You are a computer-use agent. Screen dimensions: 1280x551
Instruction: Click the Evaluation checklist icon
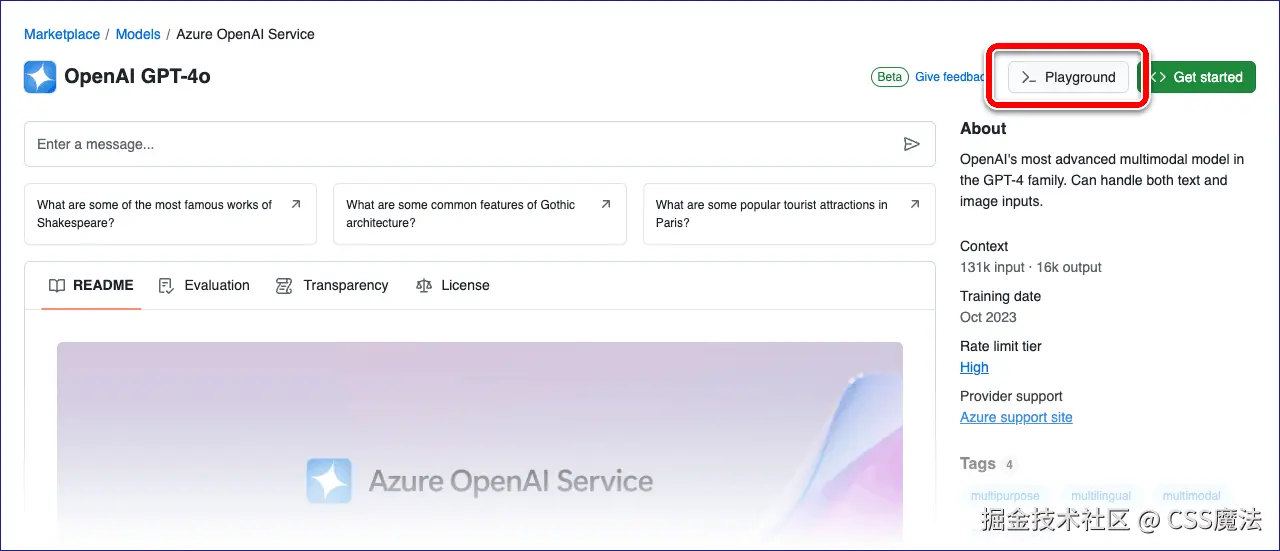[x=167, y=285]
